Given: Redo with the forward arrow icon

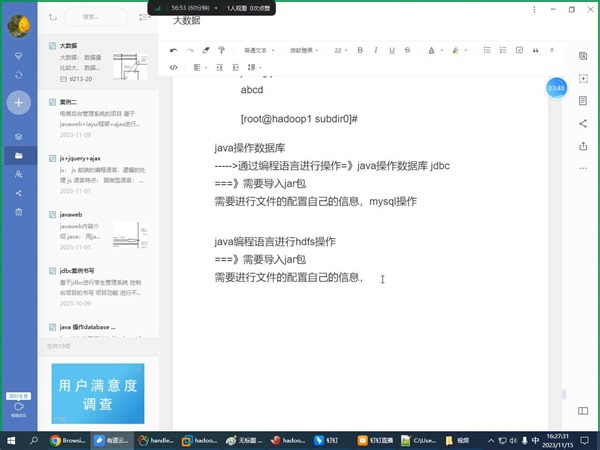Looking at the screenshot, I should [x=190, y=50].
